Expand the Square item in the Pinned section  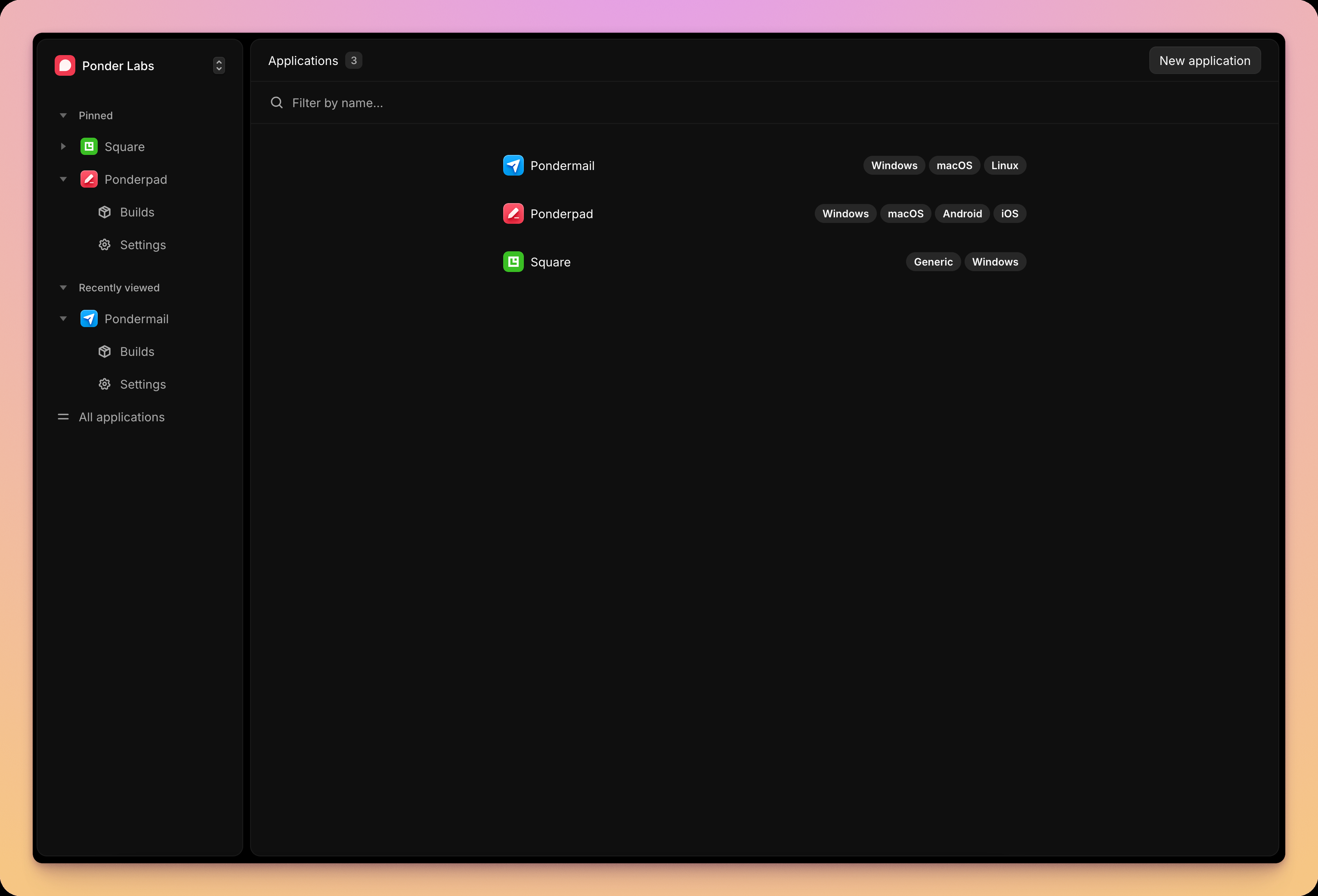[63, 147]
